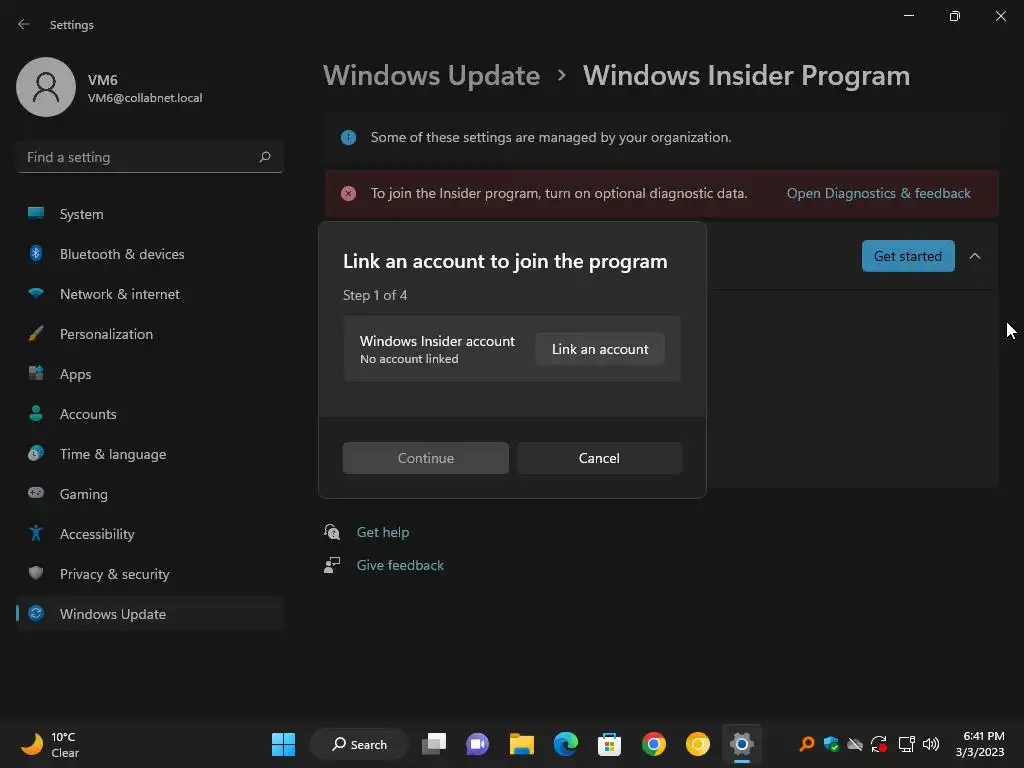The image size is (1024, 768).
Task: Click the orange magnifier tray icon
Action: pyautogui.click(x=807, y=744)
